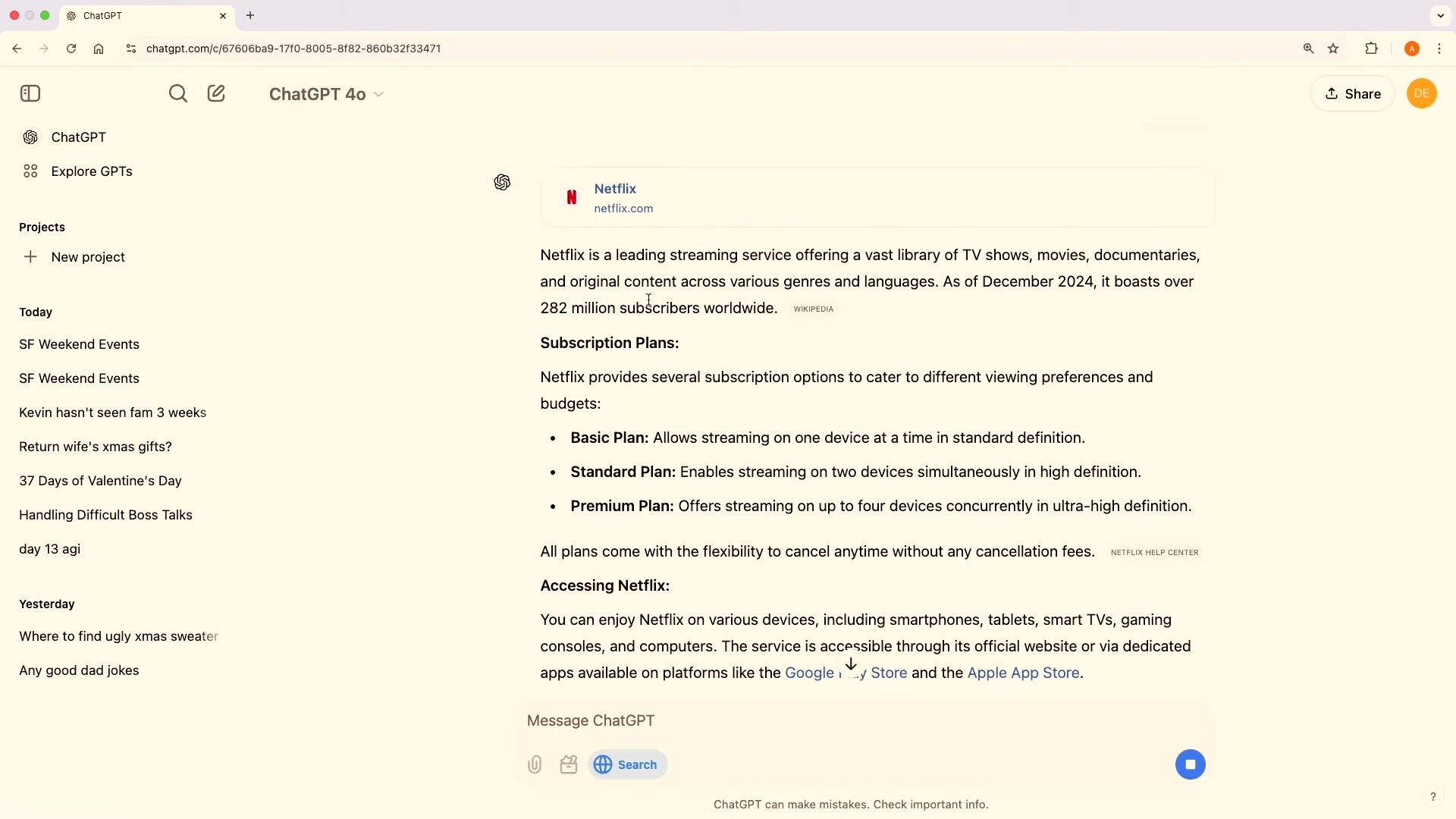Follow the Apple App Store link
Screen dimensions: 1456x819
1023,673
